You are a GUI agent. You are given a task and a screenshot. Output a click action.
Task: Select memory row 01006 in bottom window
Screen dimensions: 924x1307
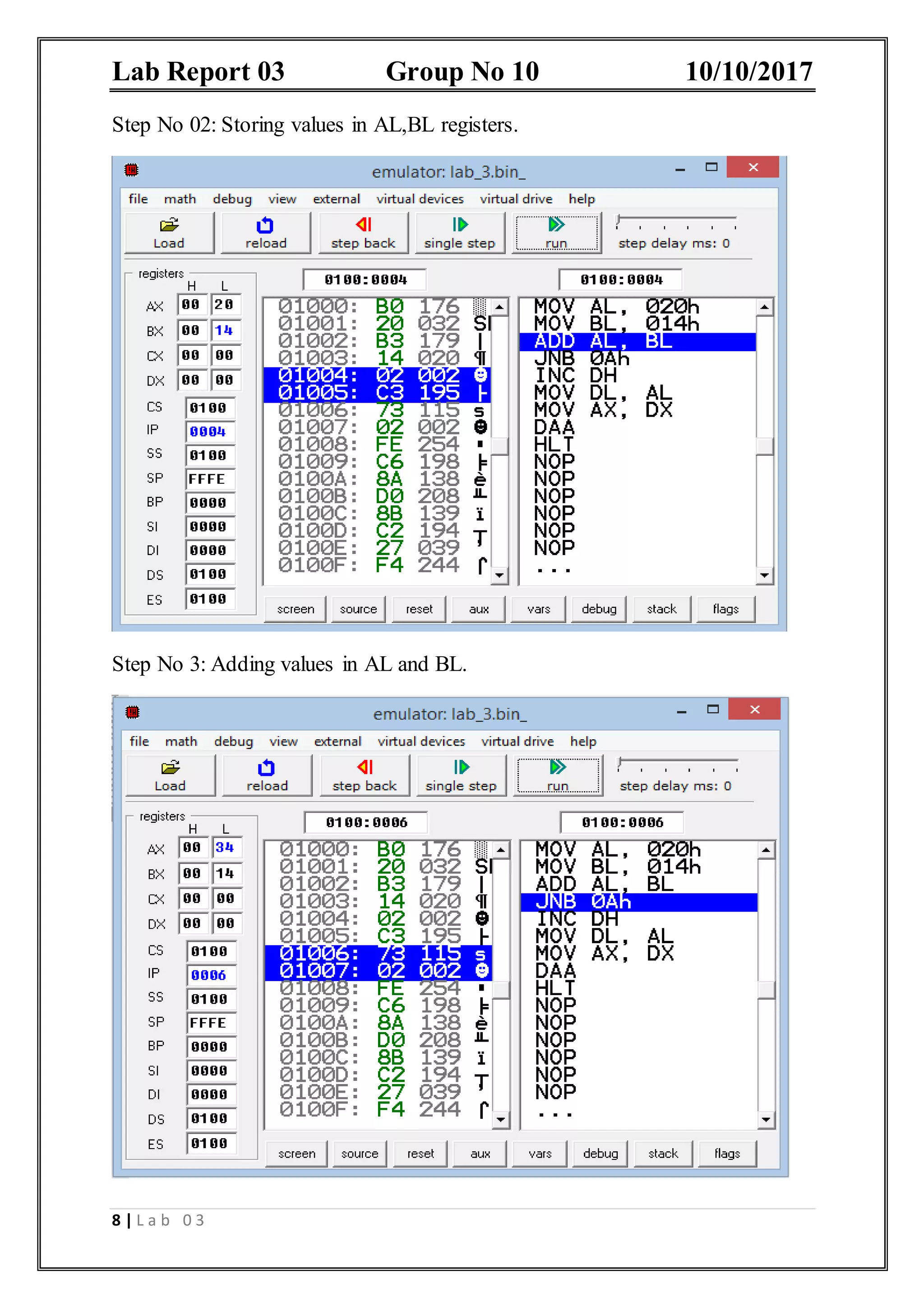(379, 954)
